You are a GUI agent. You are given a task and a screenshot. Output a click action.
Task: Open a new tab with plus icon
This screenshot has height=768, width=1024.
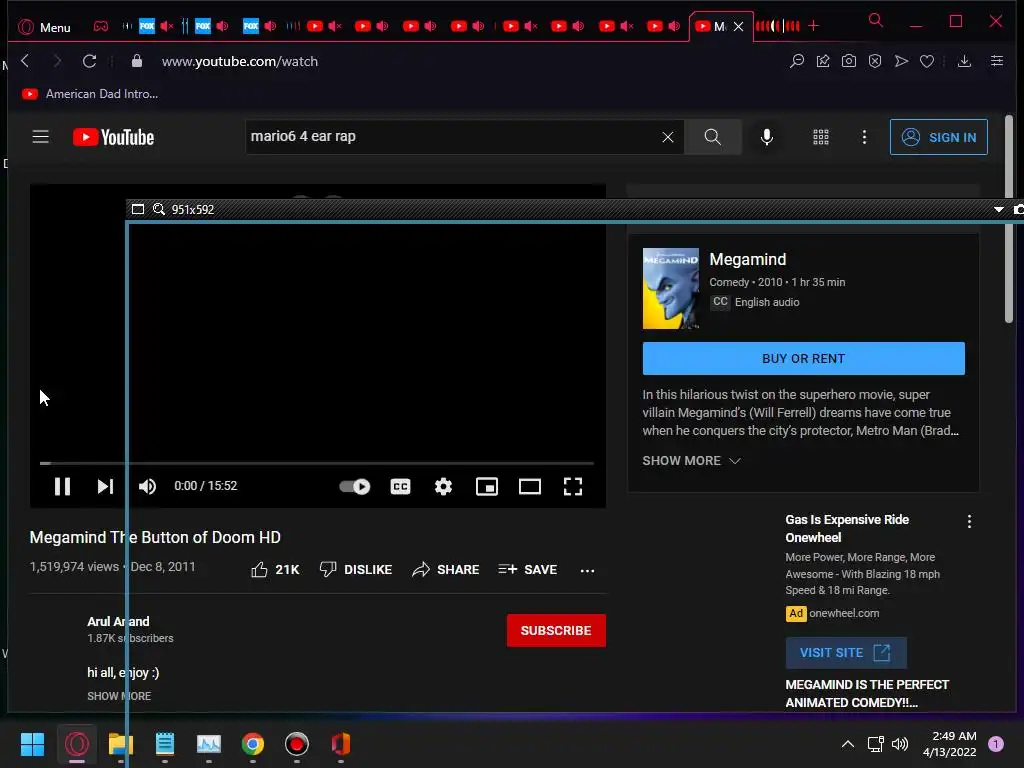tap(813, 26)
